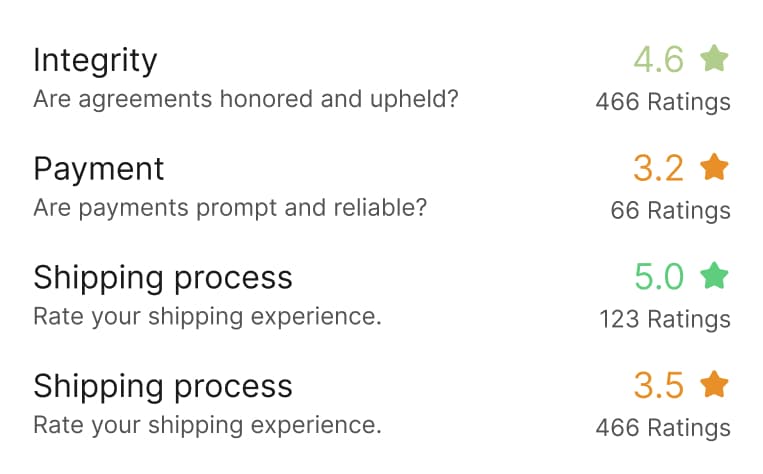
Task: Select the Integrity heading
Action: (x=95, y=60)
